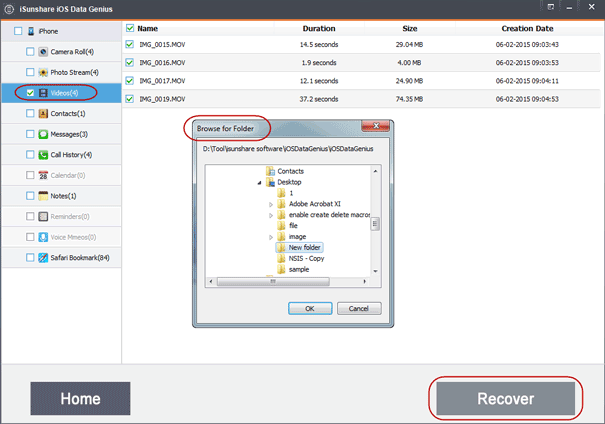This screenshot has width=605, height=424.
Task: Toggle the Videos category checkbox
Action: tap(30, 93)
